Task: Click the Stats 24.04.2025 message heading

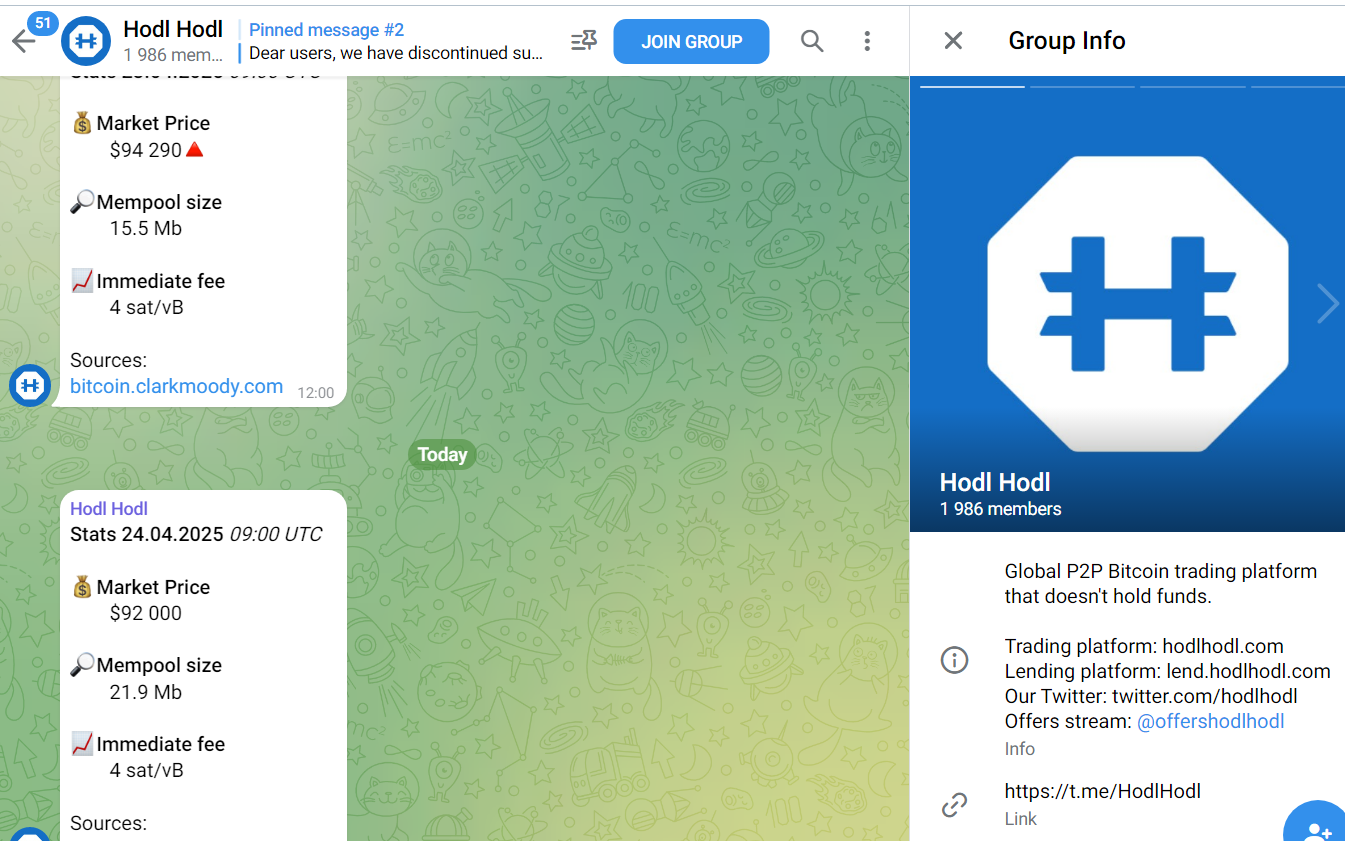Action: [x=196, y=534]
